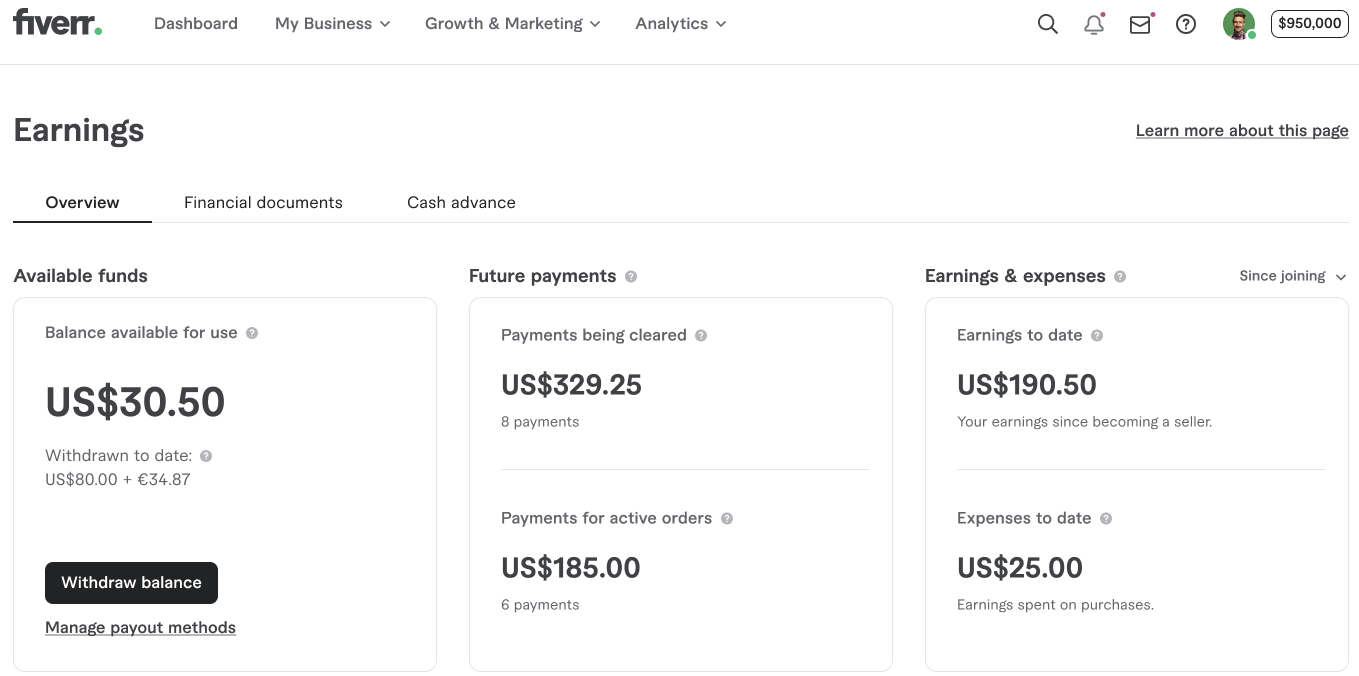
Task: Open the Cash advance tab
Action: pyautogui.click(x=461, y=202)
